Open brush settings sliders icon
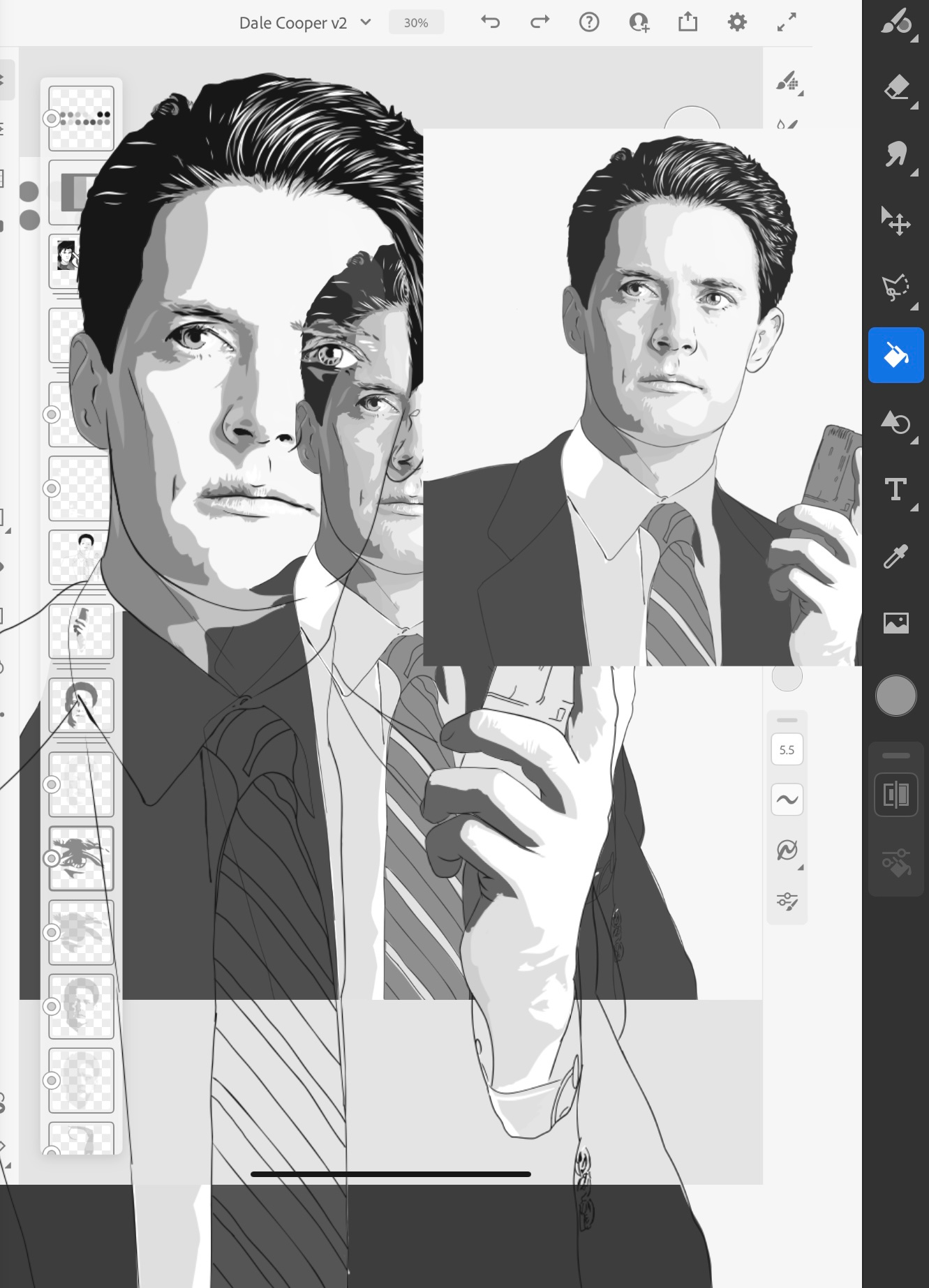The image size is (929, 1288). 787,901
